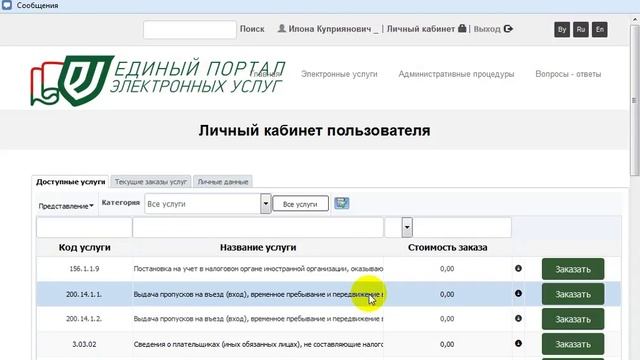Select the Доступные услуги tab

71,182
